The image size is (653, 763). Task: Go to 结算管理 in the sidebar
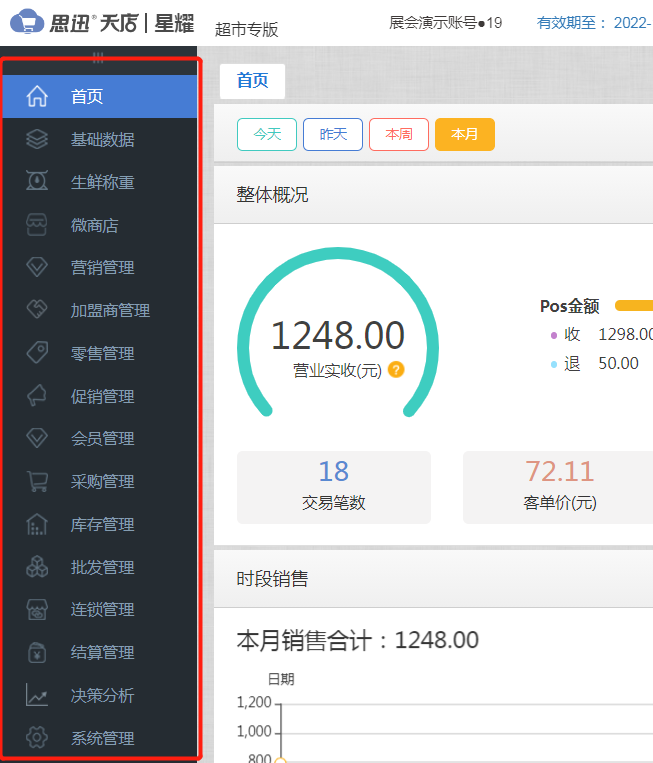(100, 652)
